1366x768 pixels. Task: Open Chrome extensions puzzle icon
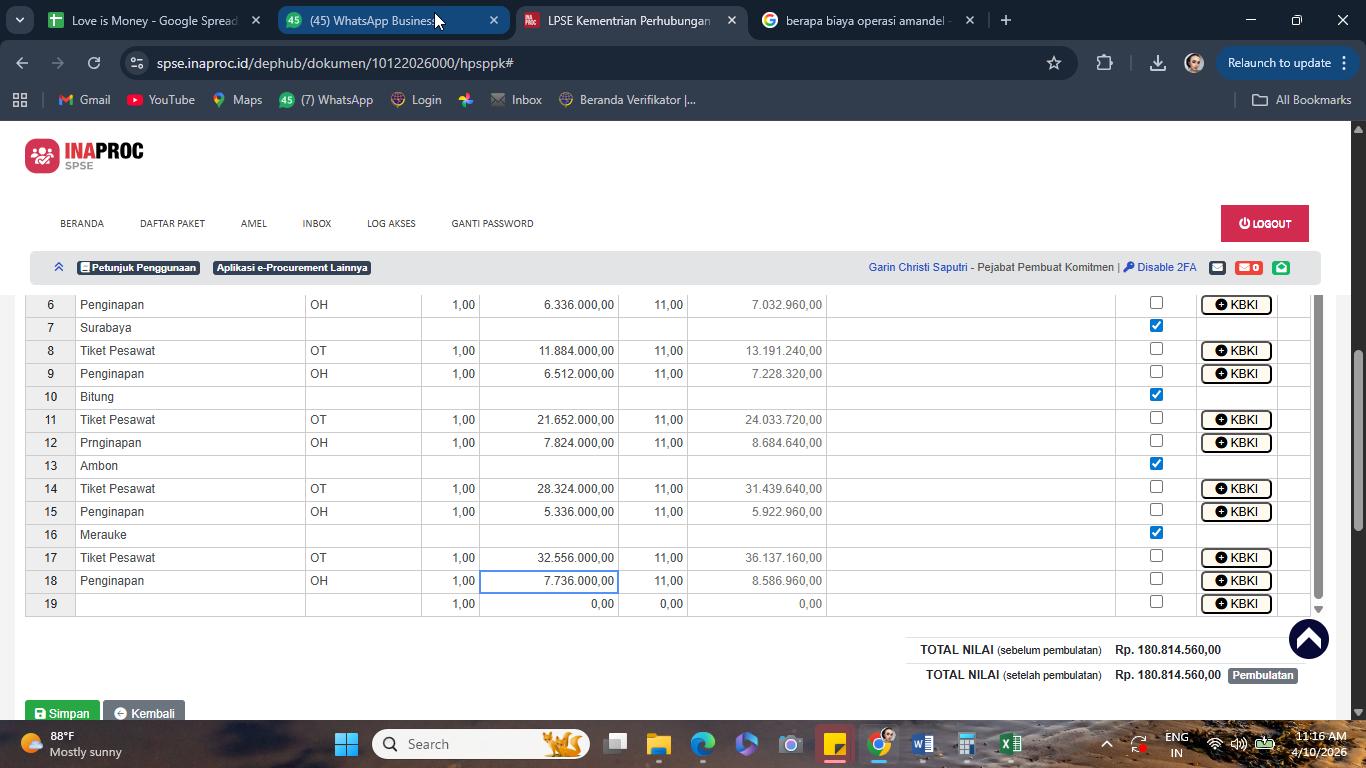[1104, 63]
